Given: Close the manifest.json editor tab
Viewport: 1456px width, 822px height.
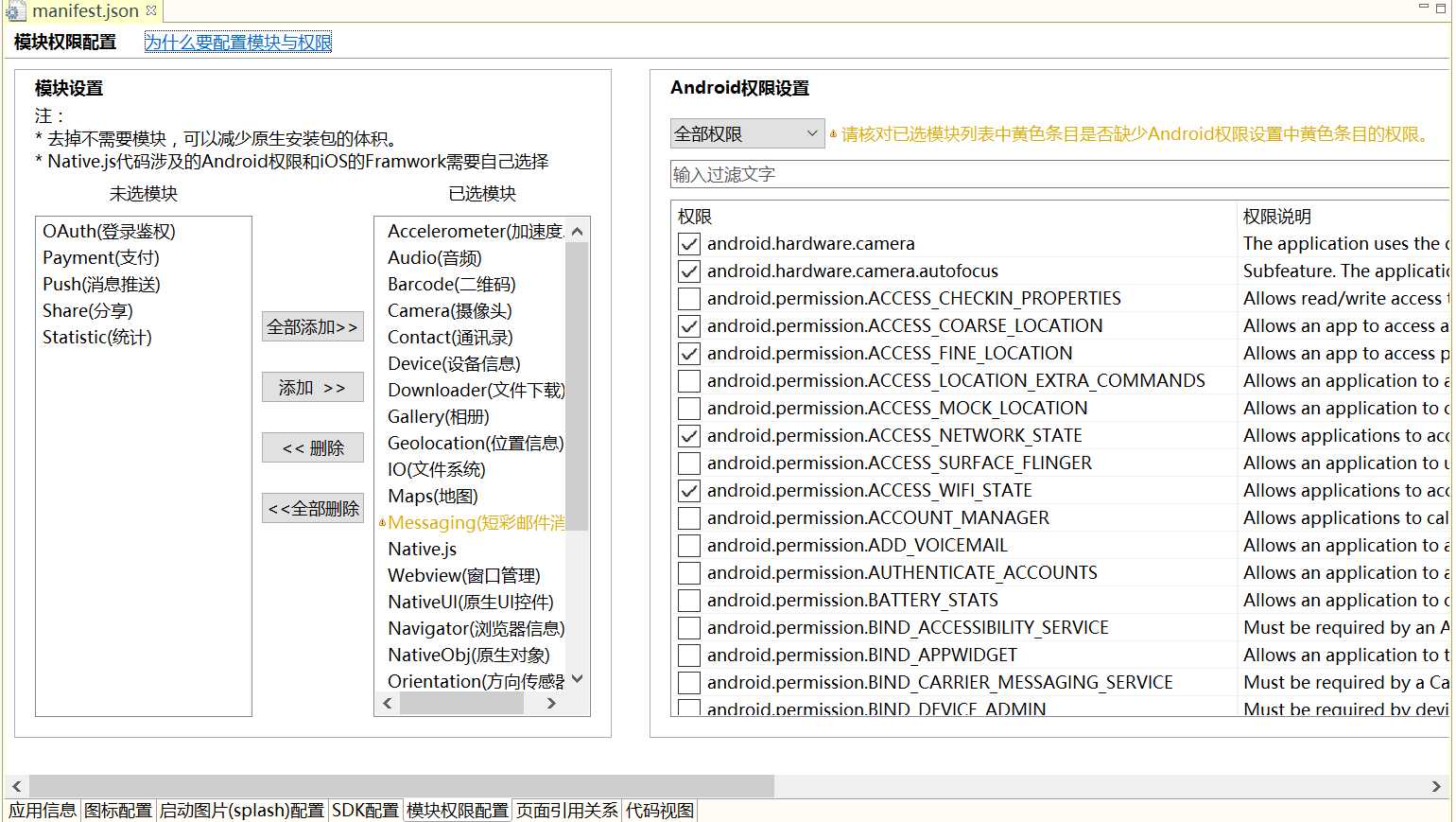Looking at the screenshot, I should click(x=151, y=10).
